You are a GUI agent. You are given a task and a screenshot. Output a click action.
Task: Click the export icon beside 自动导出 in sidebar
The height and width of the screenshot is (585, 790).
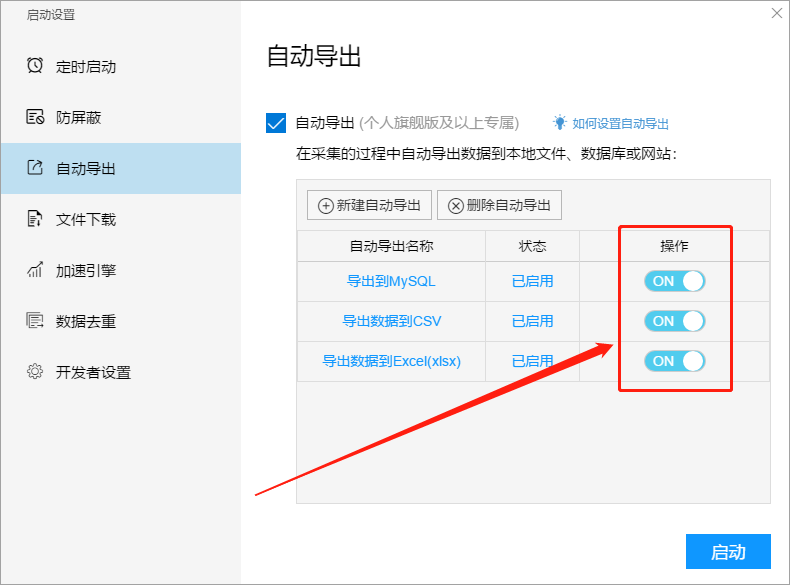click(35, 168)
